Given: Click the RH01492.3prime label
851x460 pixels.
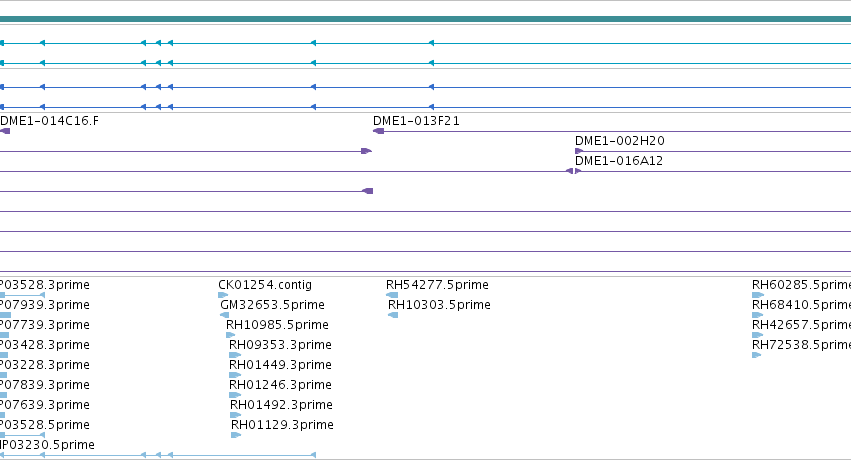Looking at the screenshot, I should coord(281,405).
